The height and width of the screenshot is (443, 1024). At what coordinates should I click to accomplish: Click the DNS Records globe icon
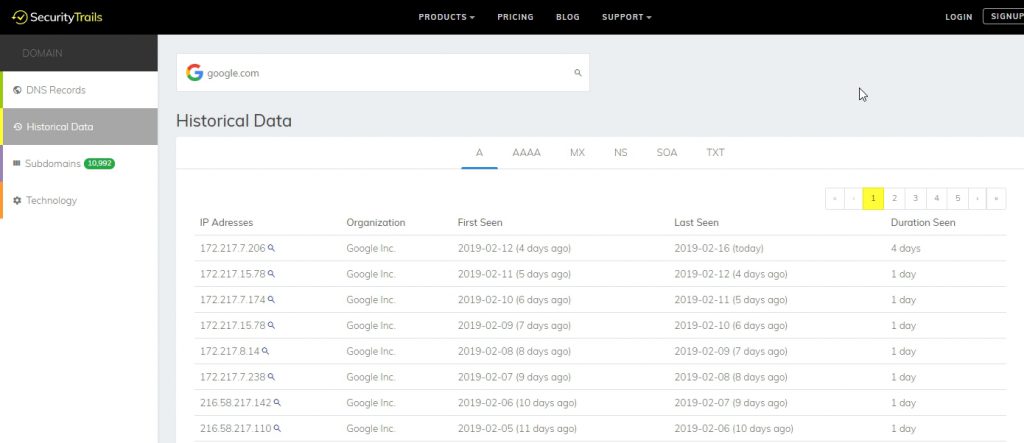tap(18, 90)
